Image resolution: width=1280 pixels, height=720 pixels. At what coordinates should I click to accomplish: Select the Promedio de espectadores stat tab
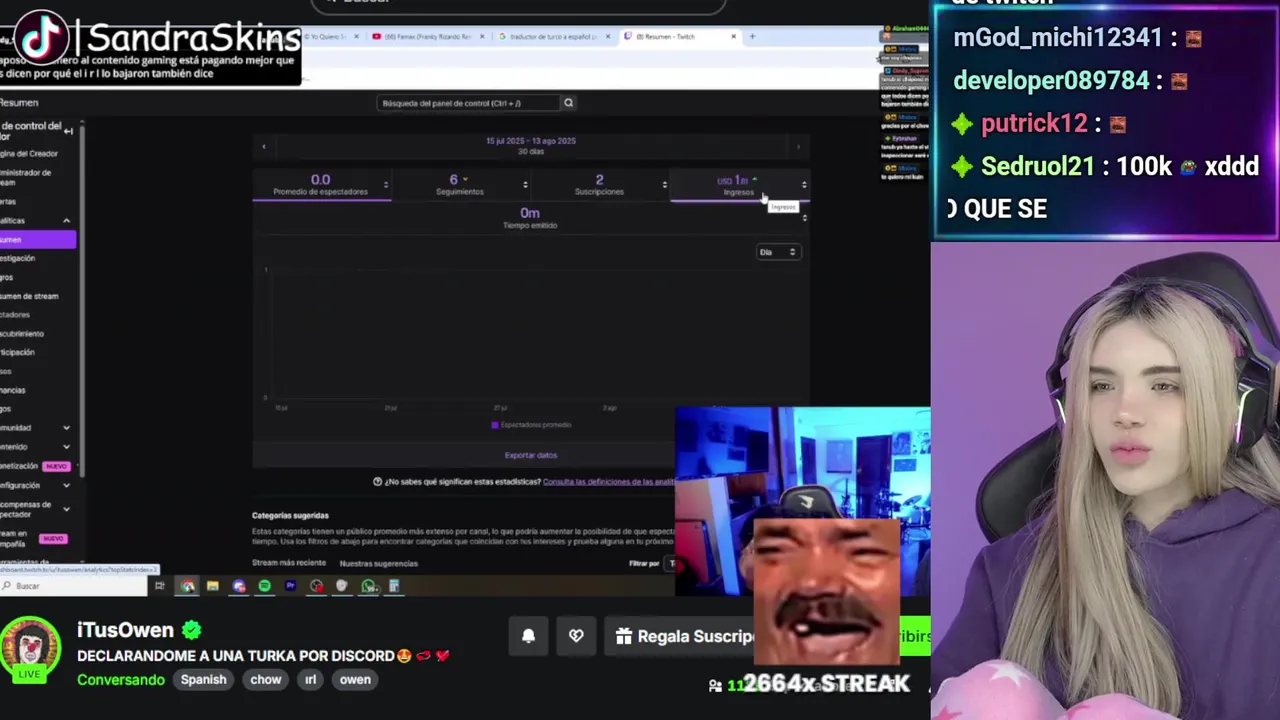point(321,185)
